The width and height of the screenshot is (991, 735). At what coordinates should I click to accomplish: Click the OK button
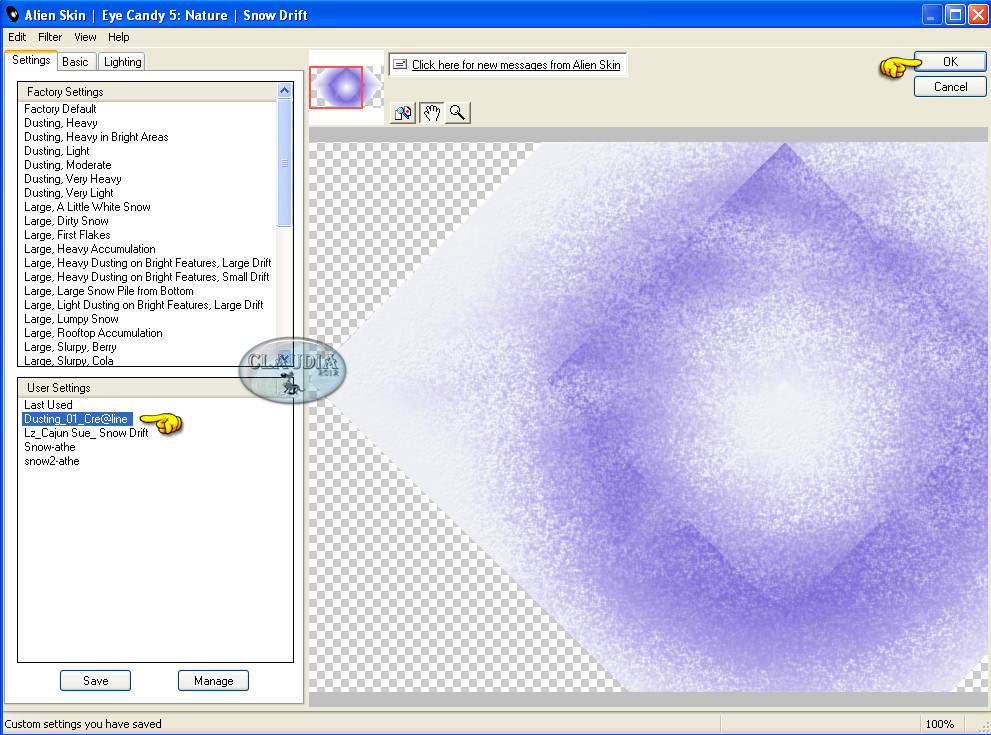click(x=950, y=61)
